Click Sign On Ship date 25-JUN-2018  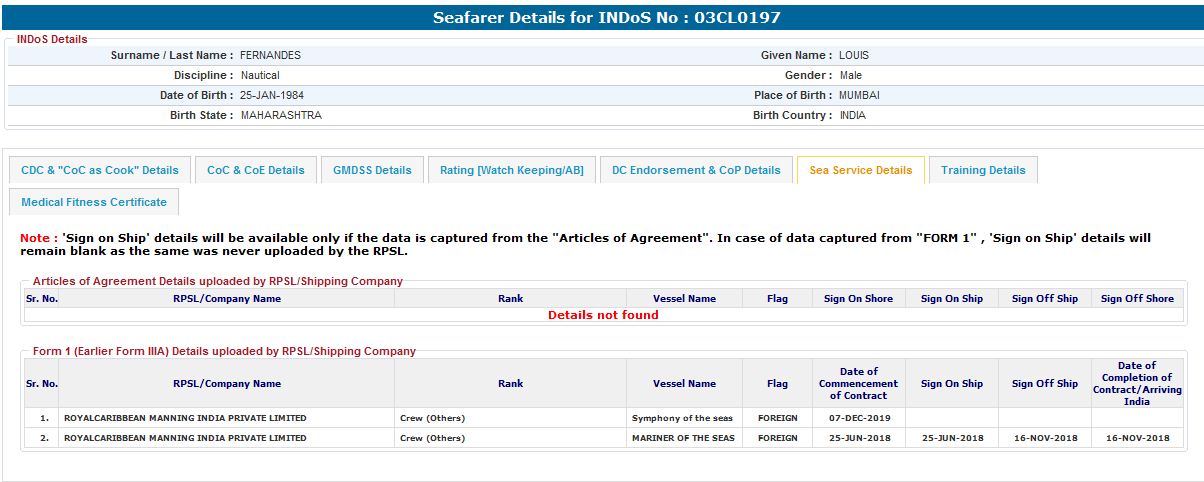tap(952, 438)
